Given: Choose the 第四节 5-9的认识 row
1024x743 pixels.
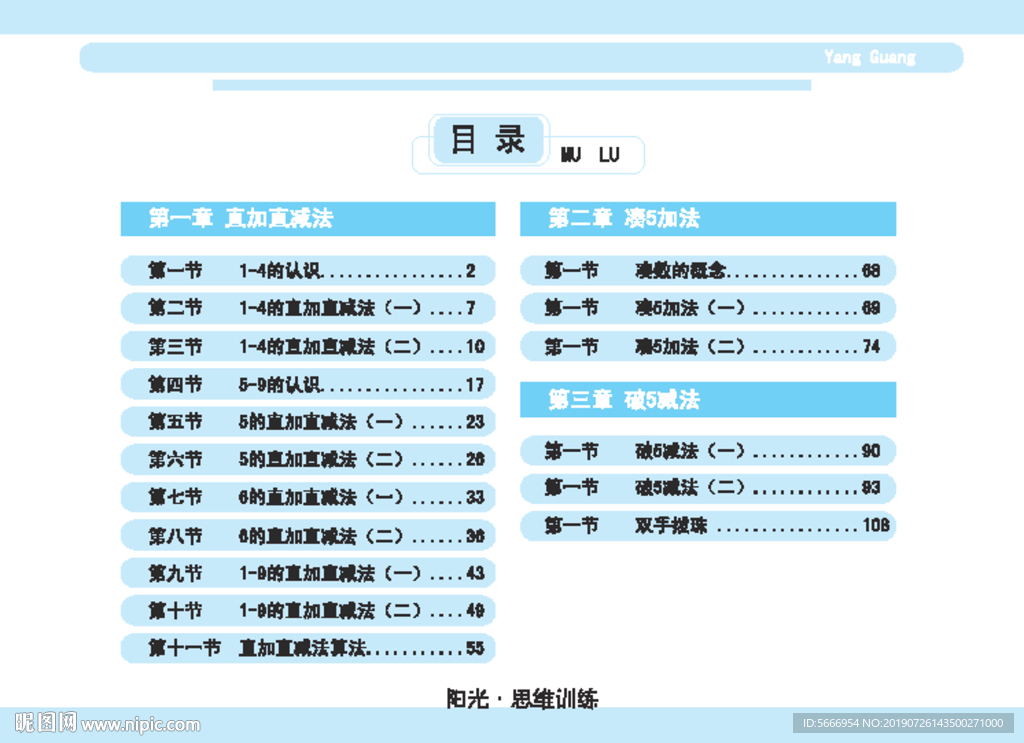Looking at the screenshot, I should point(308,384).
